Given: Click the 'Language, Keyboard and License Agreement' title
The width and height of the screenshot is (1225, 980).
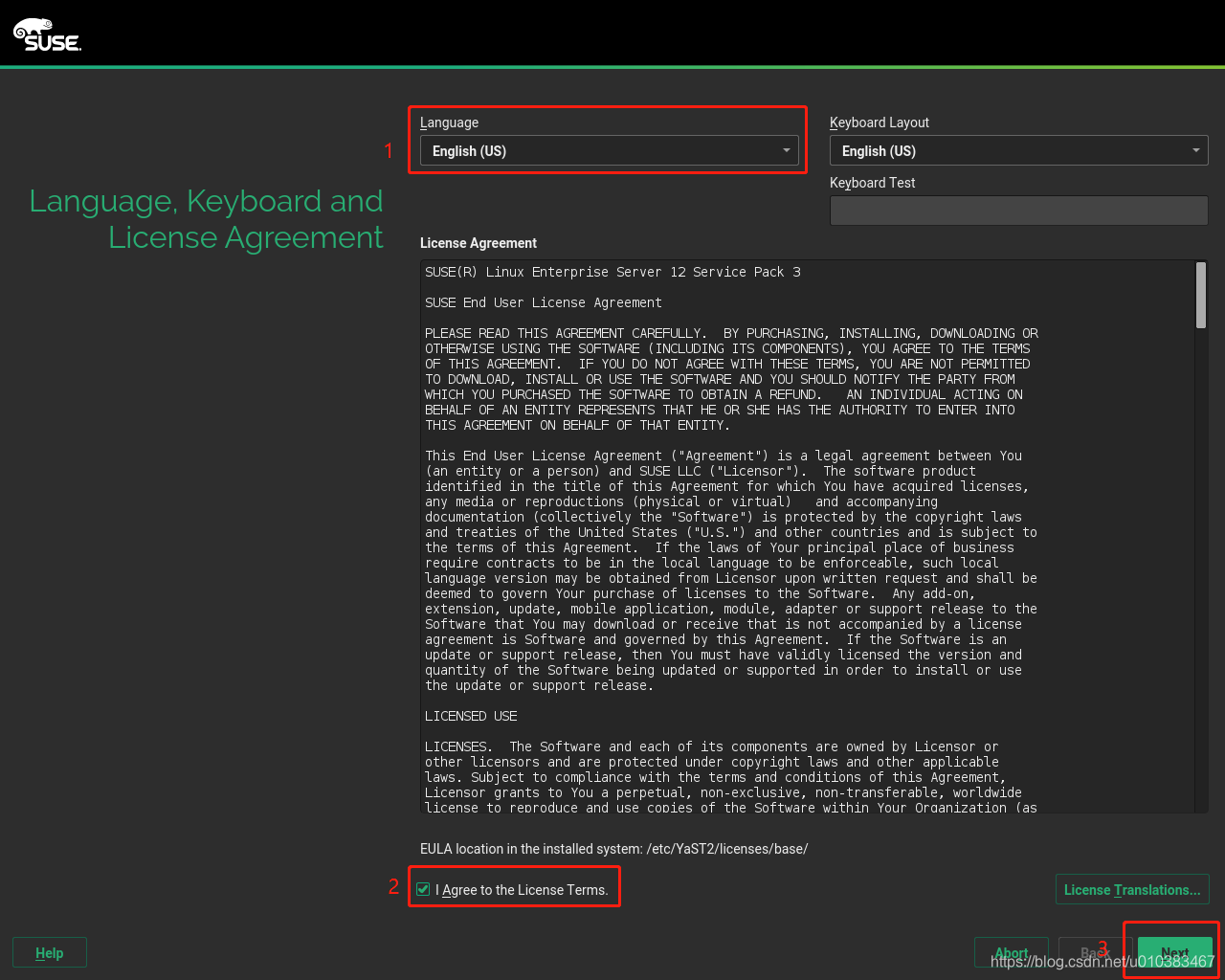Looking at the screenshot, I should (206, 219).
